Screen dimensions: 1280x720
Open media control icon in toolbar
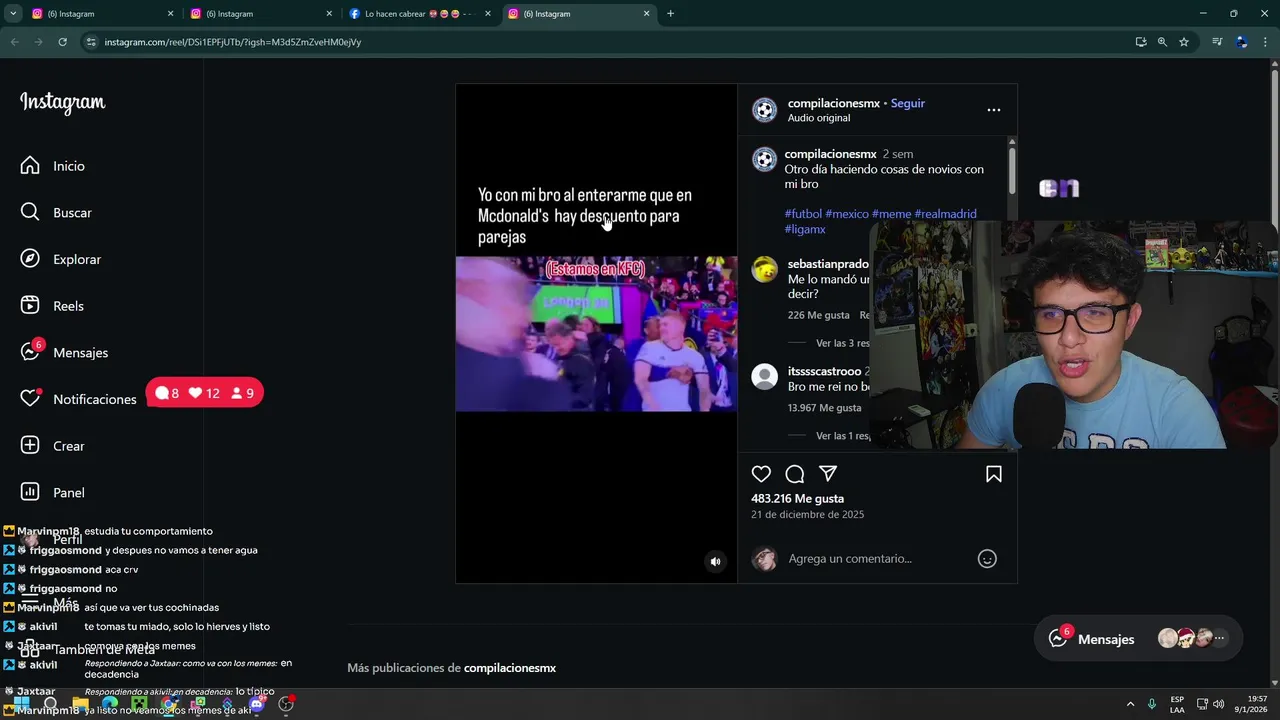1217,42
